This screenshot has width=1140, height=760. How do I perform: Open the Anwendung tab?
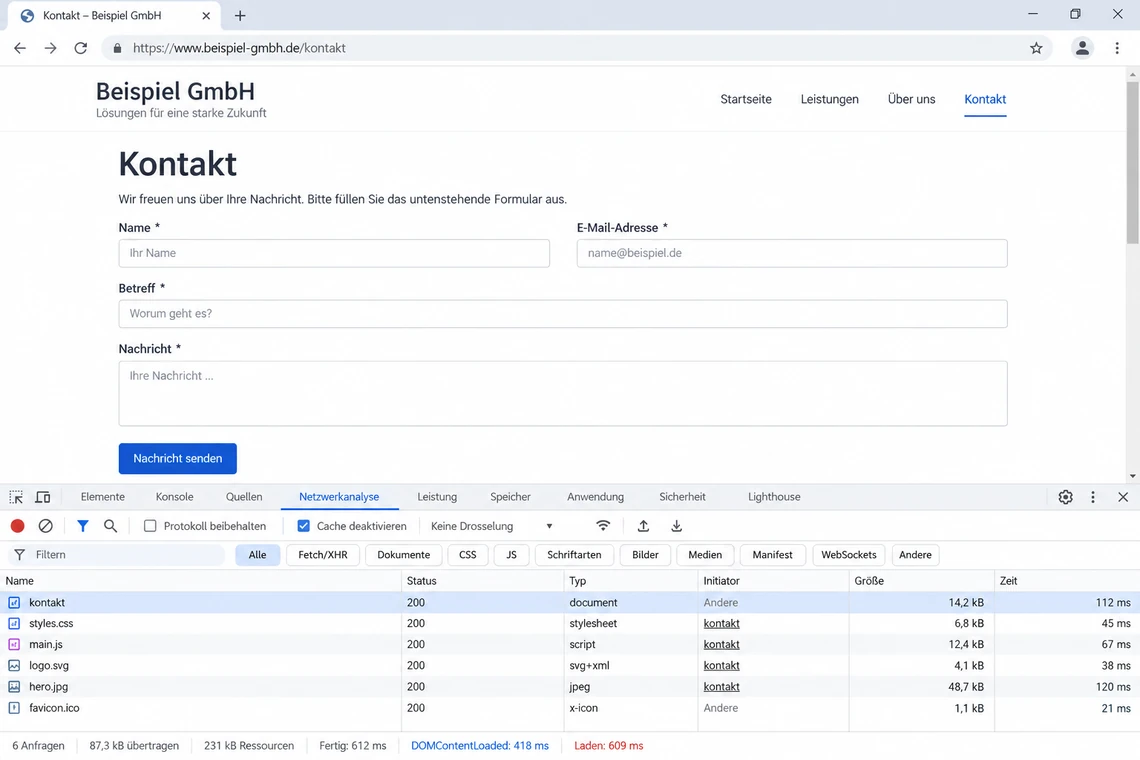(x=595, y=497)
